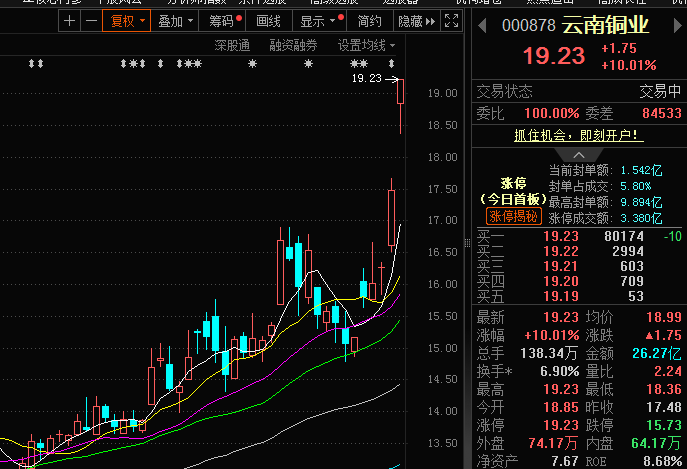This screenshot has height=469, width=687.
Task: Expand the 叠加 overlay dropdown
Action: click(176, 21)
